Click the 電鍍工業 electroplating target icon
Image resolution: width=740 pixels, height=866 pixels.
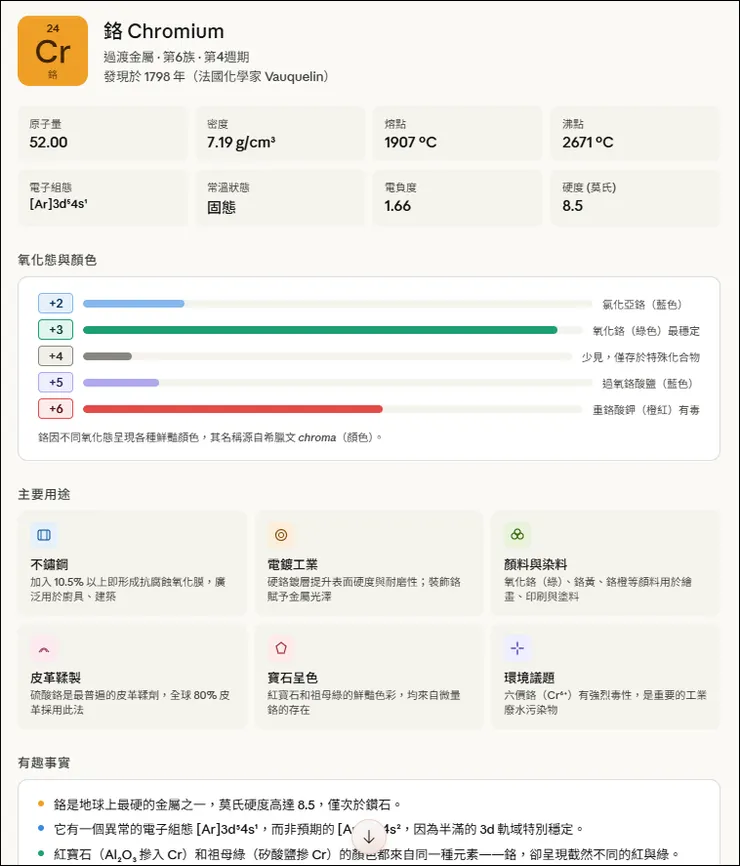click(281, 535)
